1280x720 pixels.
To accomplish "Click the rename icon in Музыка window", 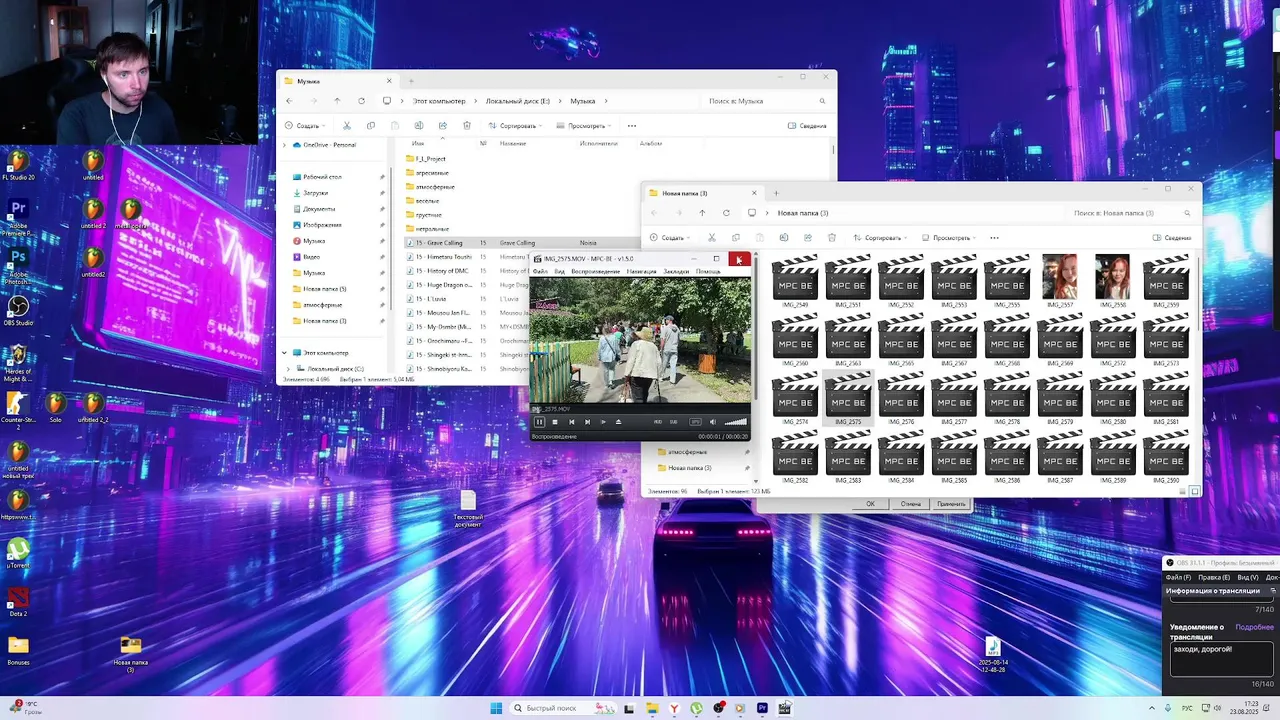I will tap(419, 126).
